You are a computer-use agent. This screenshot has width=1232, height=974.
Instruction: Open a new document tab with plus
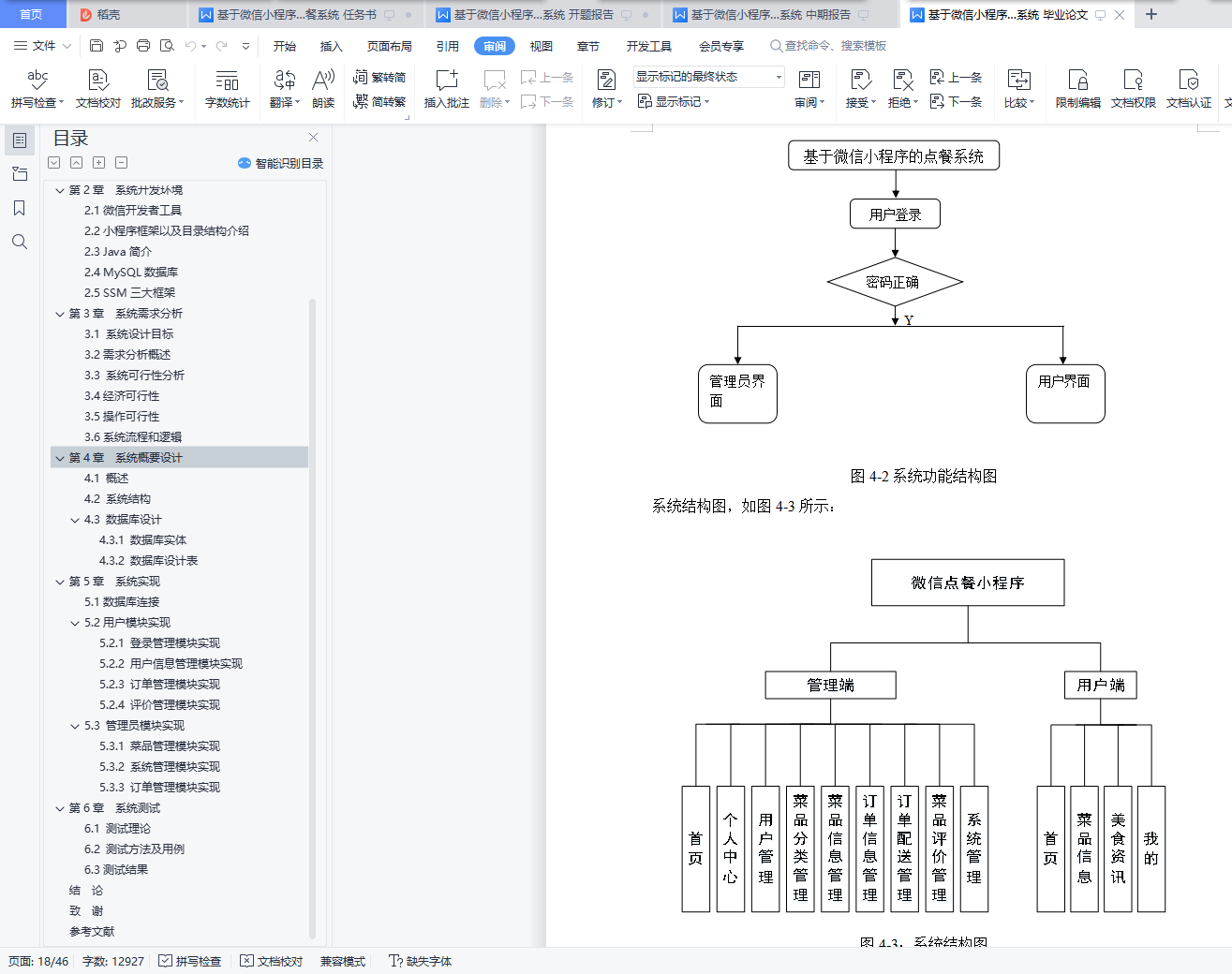point(1151,15)
